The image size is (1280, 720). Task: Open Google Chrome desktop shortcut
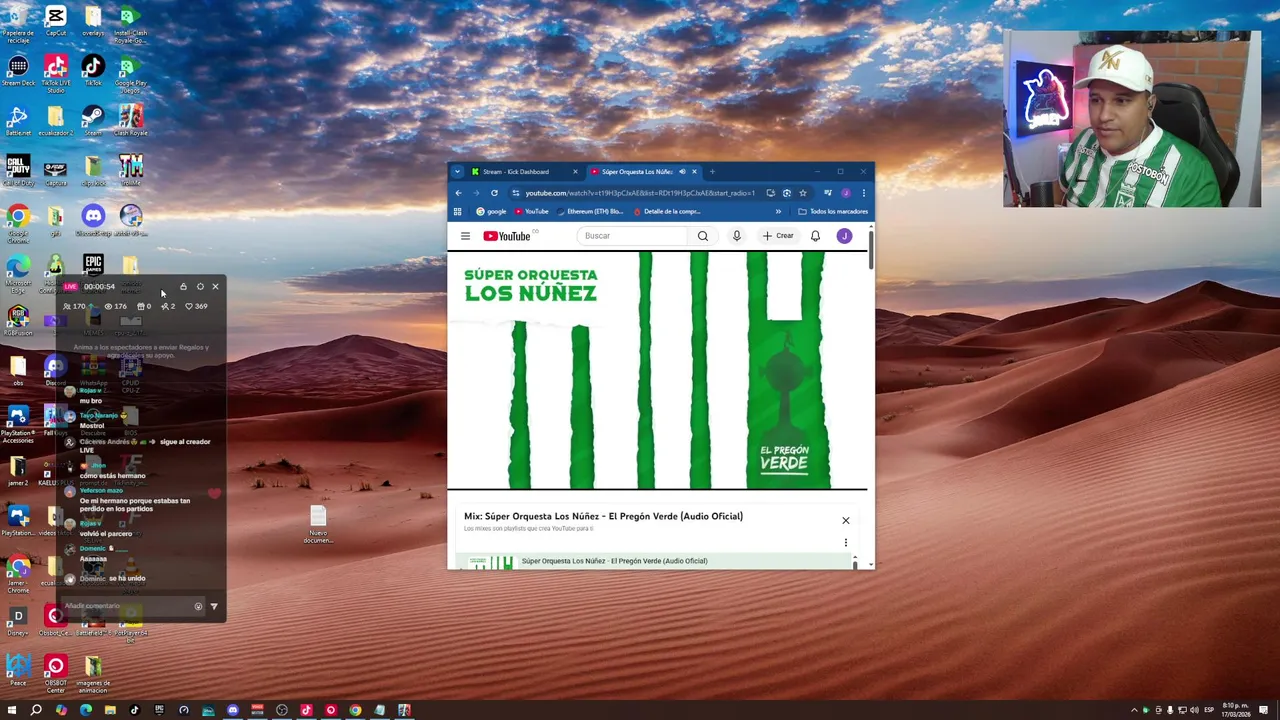click(18, 223)
